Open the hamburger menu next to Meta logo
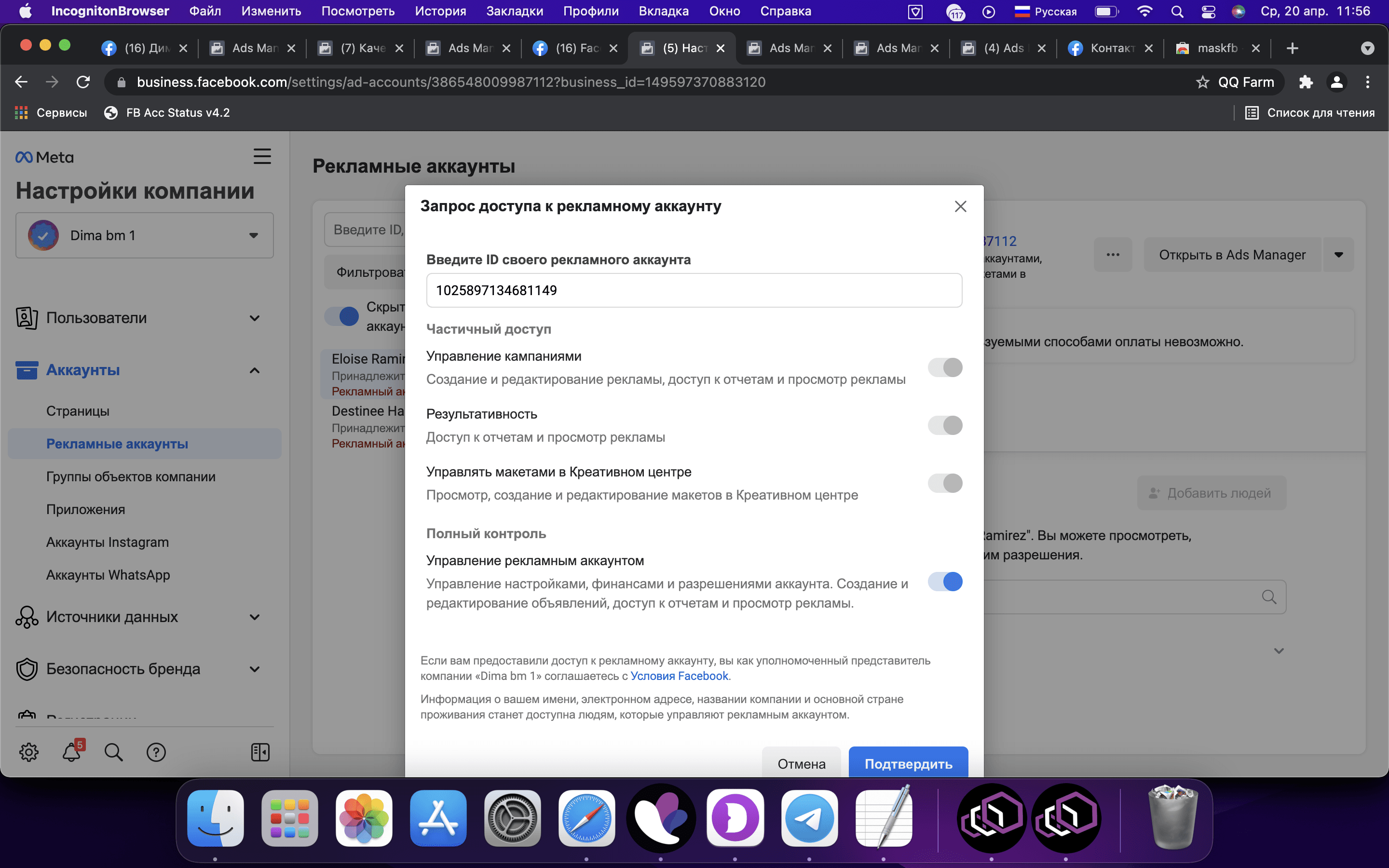The image size is (1389, 868). (x=262, y=156)
